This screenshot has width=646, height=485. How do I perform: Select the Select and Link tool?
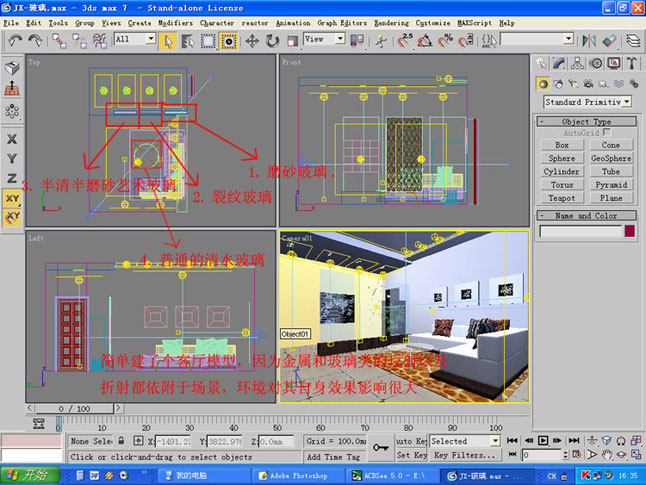click(59, 41)
